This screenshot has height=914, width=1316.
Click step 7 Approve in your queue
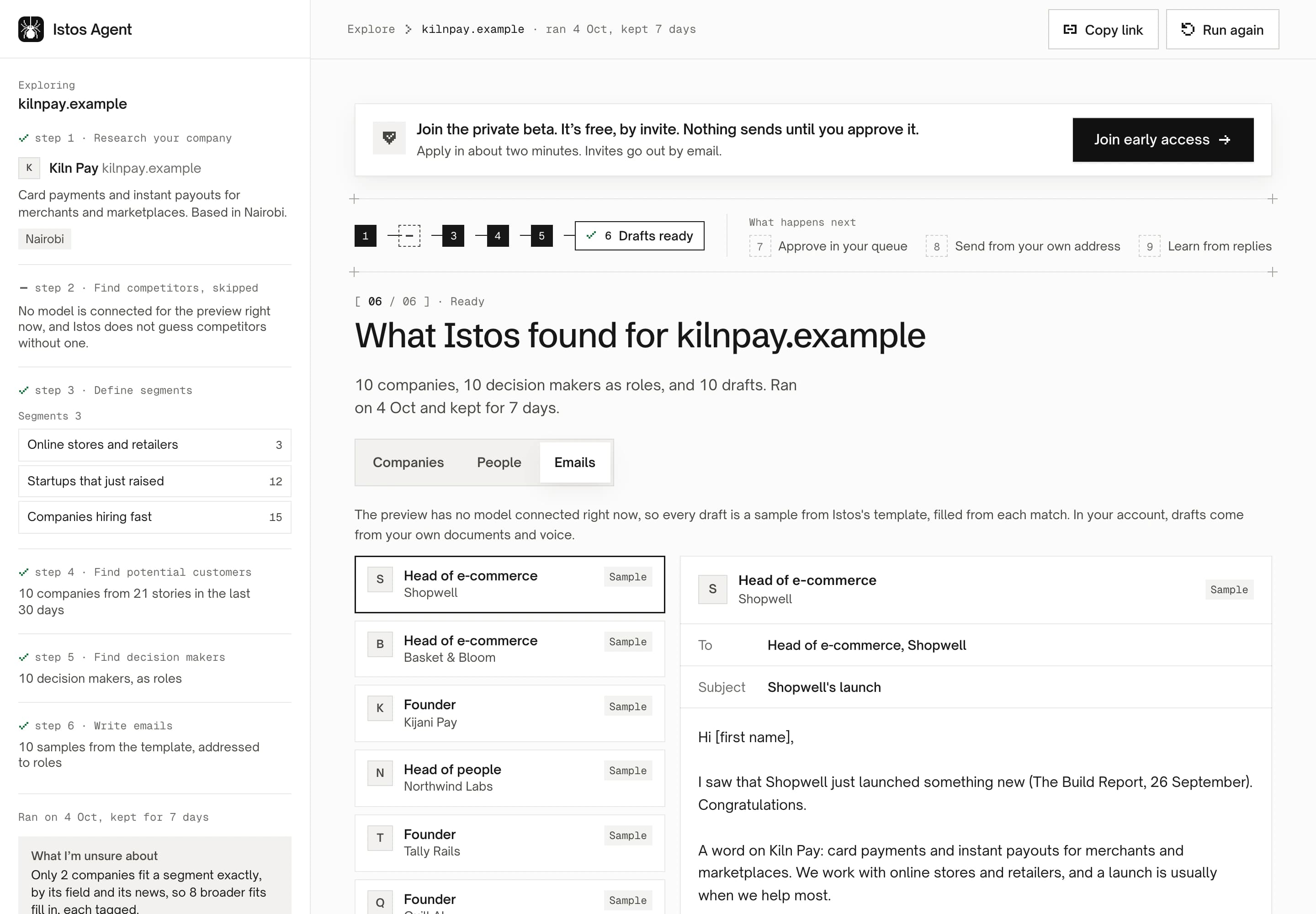(828, 246)
